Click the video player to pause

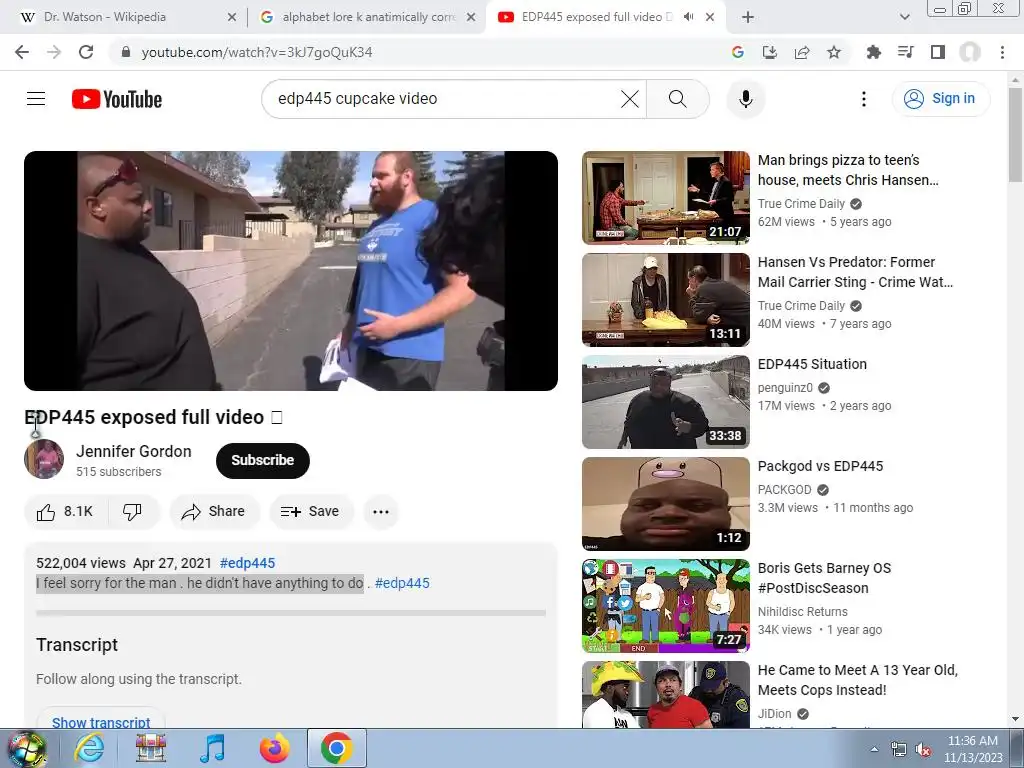tap(291, 271)
